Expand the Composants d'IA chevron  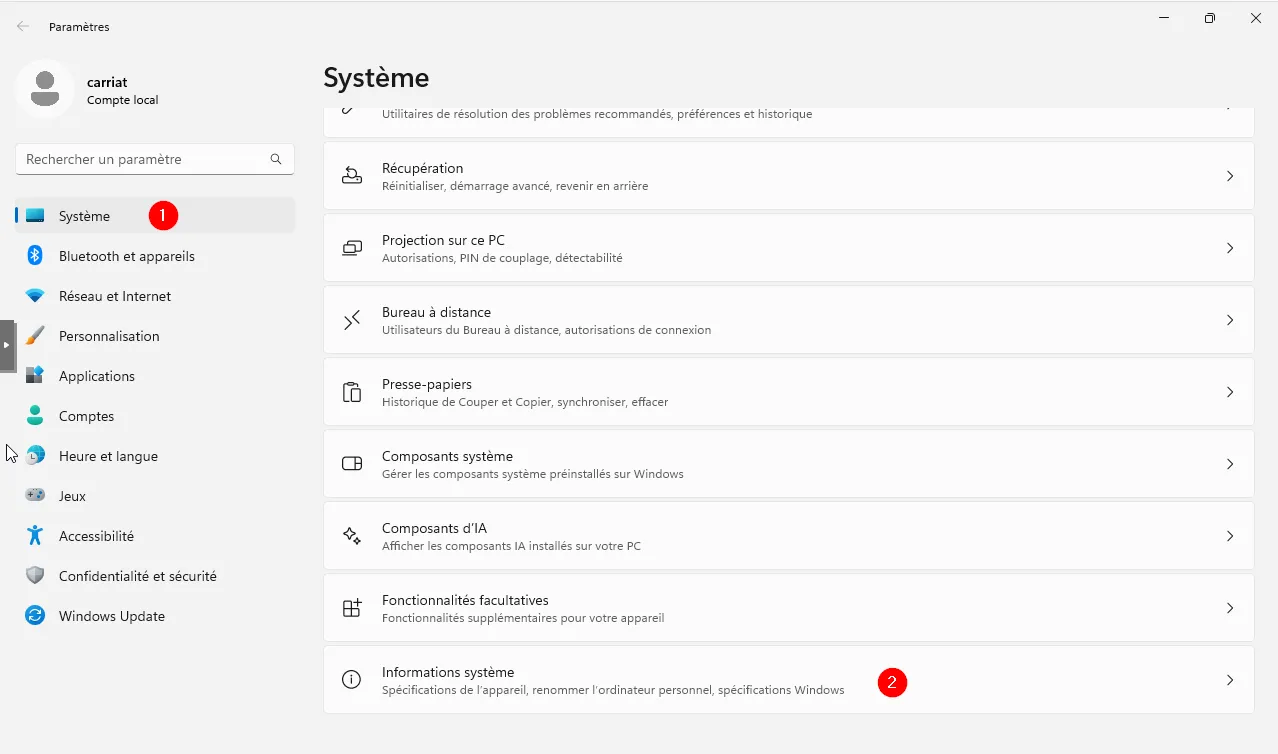[1230, 536]
